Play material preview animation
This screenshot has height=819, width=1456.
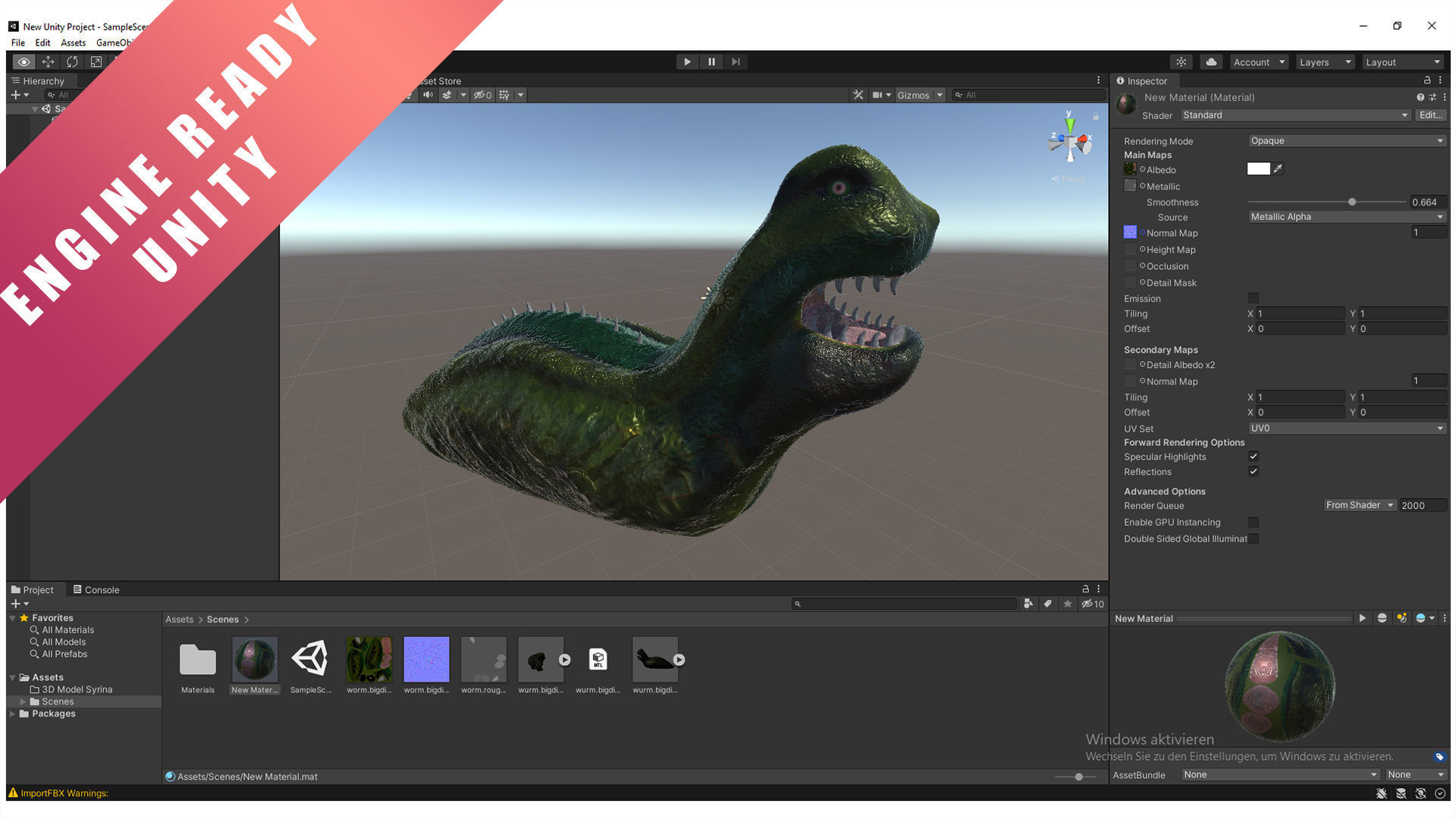coord(1362,618)
